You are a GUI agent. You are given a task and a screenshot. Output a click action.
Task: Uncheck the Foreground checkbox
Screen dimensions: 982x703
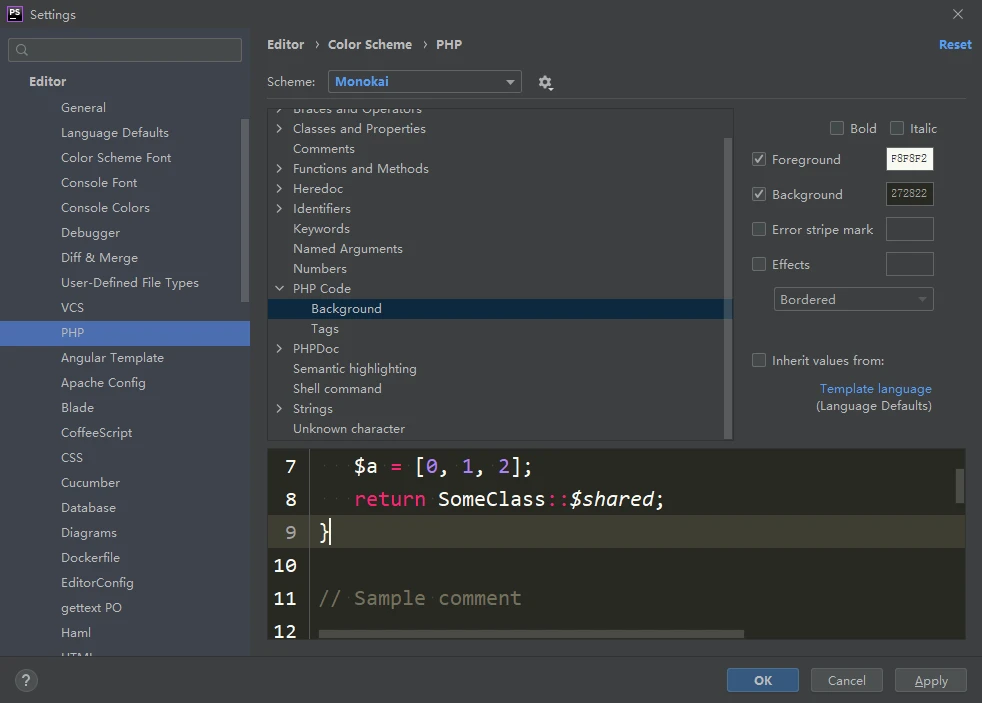tap(759, 159)
